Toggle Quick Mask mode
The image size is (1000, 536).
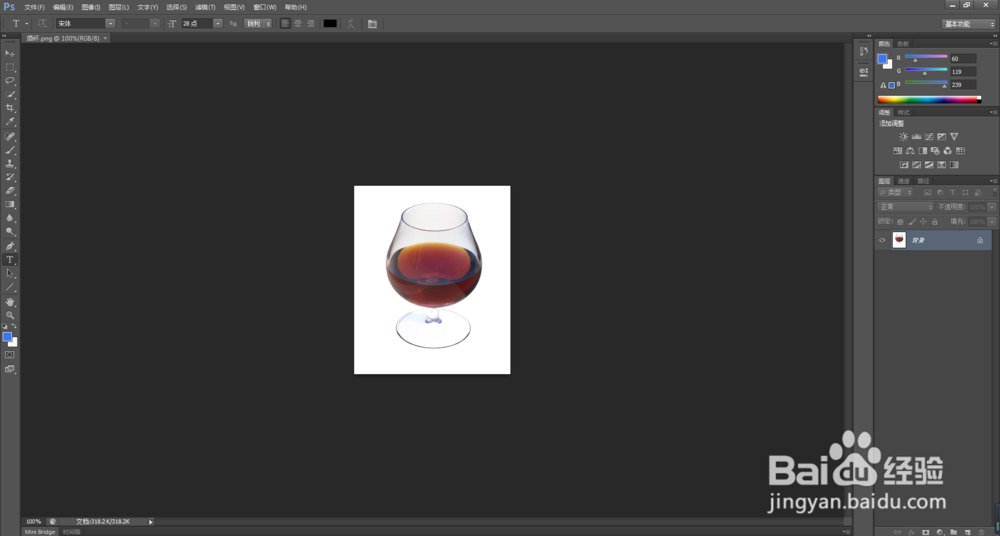(10, 355)
